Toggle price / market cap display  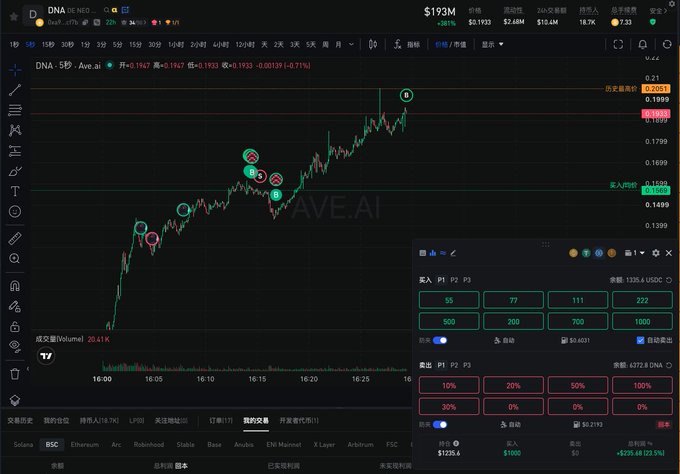[451, 44]
